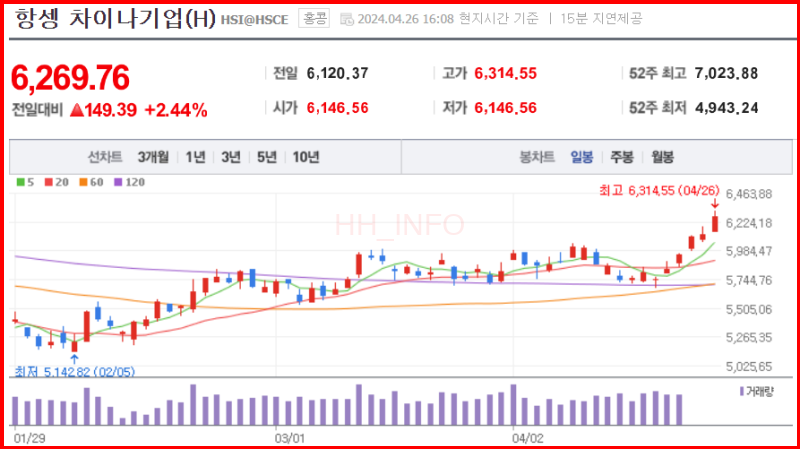800x449 pixels.
Task: Click the percentage change +2.44%
Action: tap(176, 110)
